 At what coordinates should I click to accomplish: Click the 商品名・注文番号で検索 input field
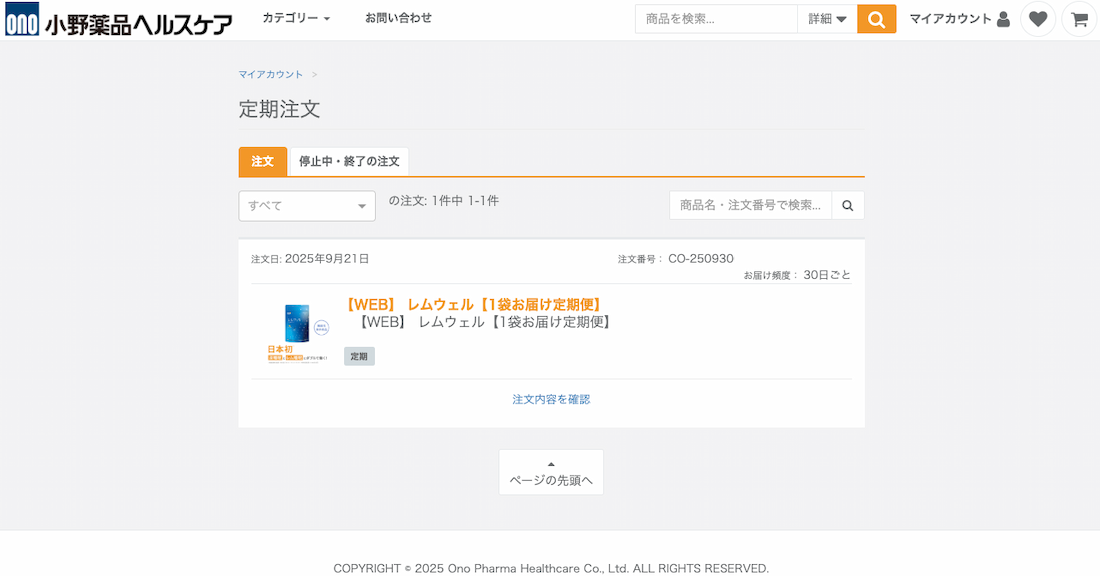click(x=750, y=205)
